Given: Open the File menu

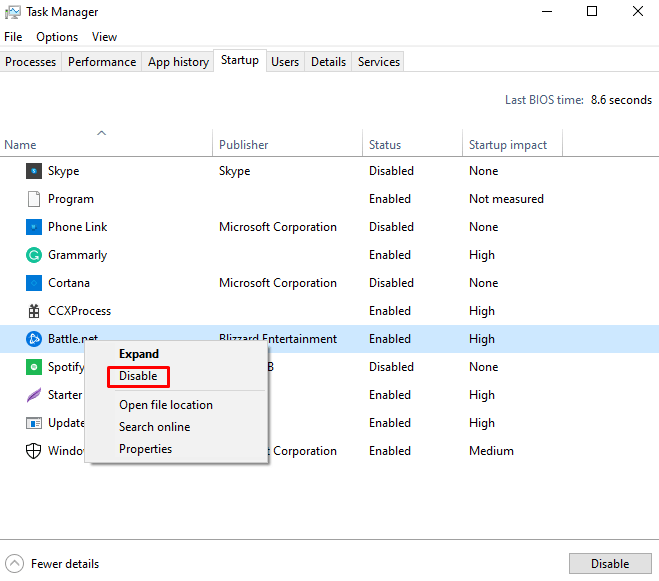Looking at the screenshot, I should pos(13,37).
